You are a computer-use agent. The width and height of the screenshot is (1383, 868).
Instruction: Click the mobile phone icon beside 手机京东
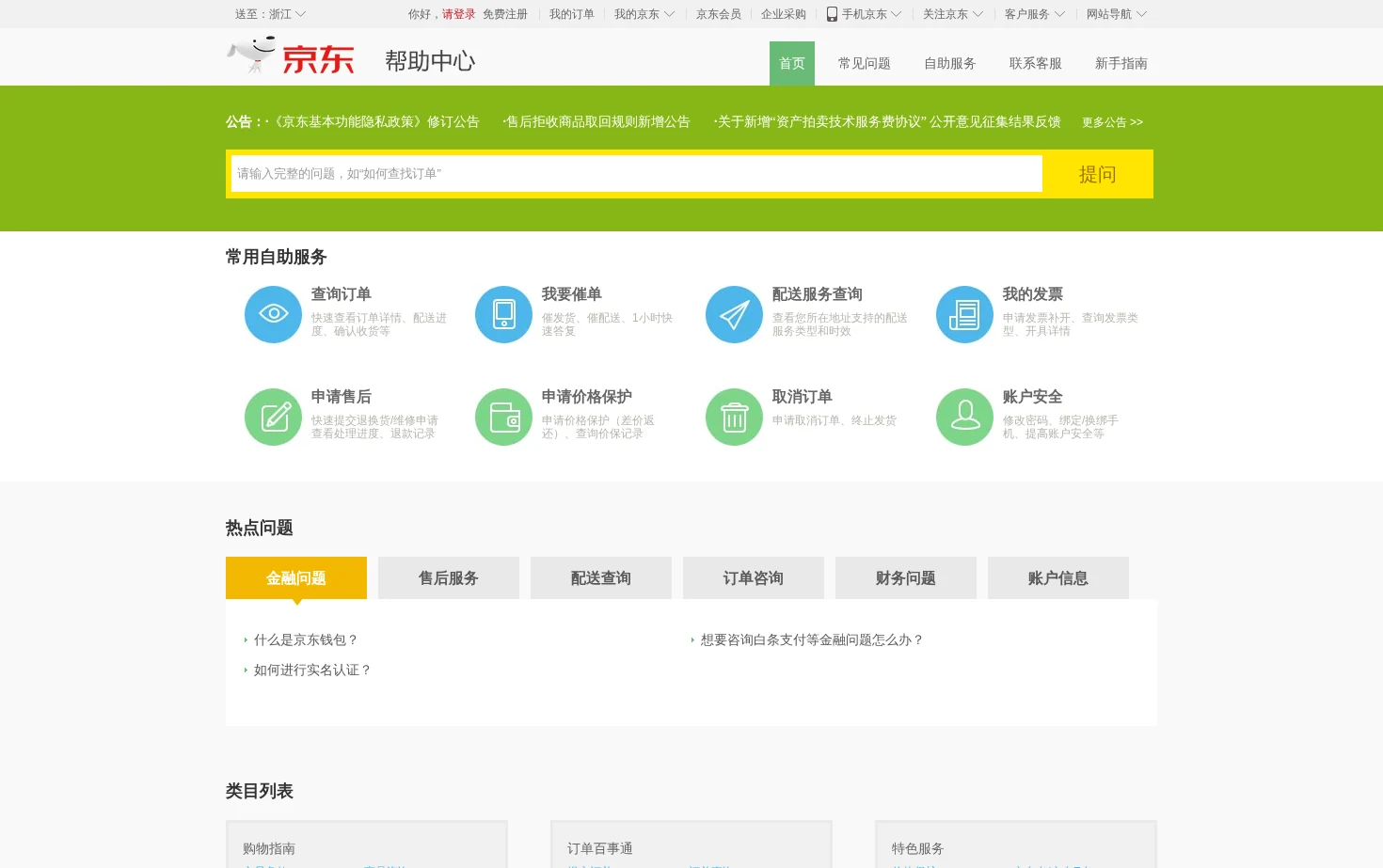point(832,14)
